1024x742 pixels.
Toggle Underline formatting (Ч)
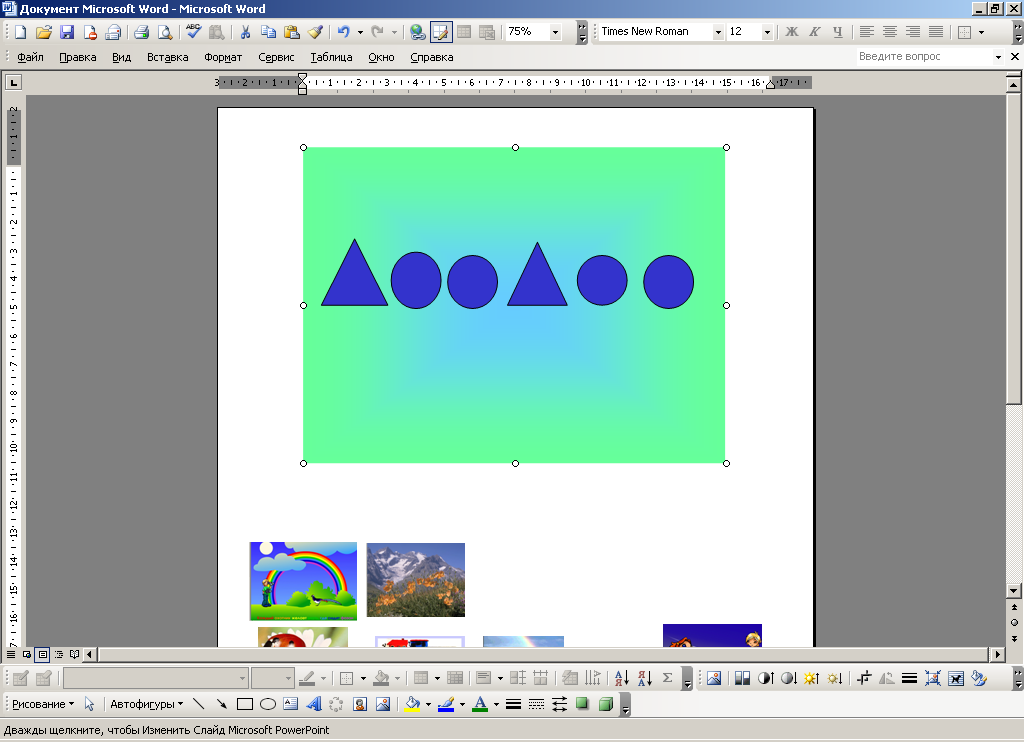pyautogui.click(x=838, y=32)
